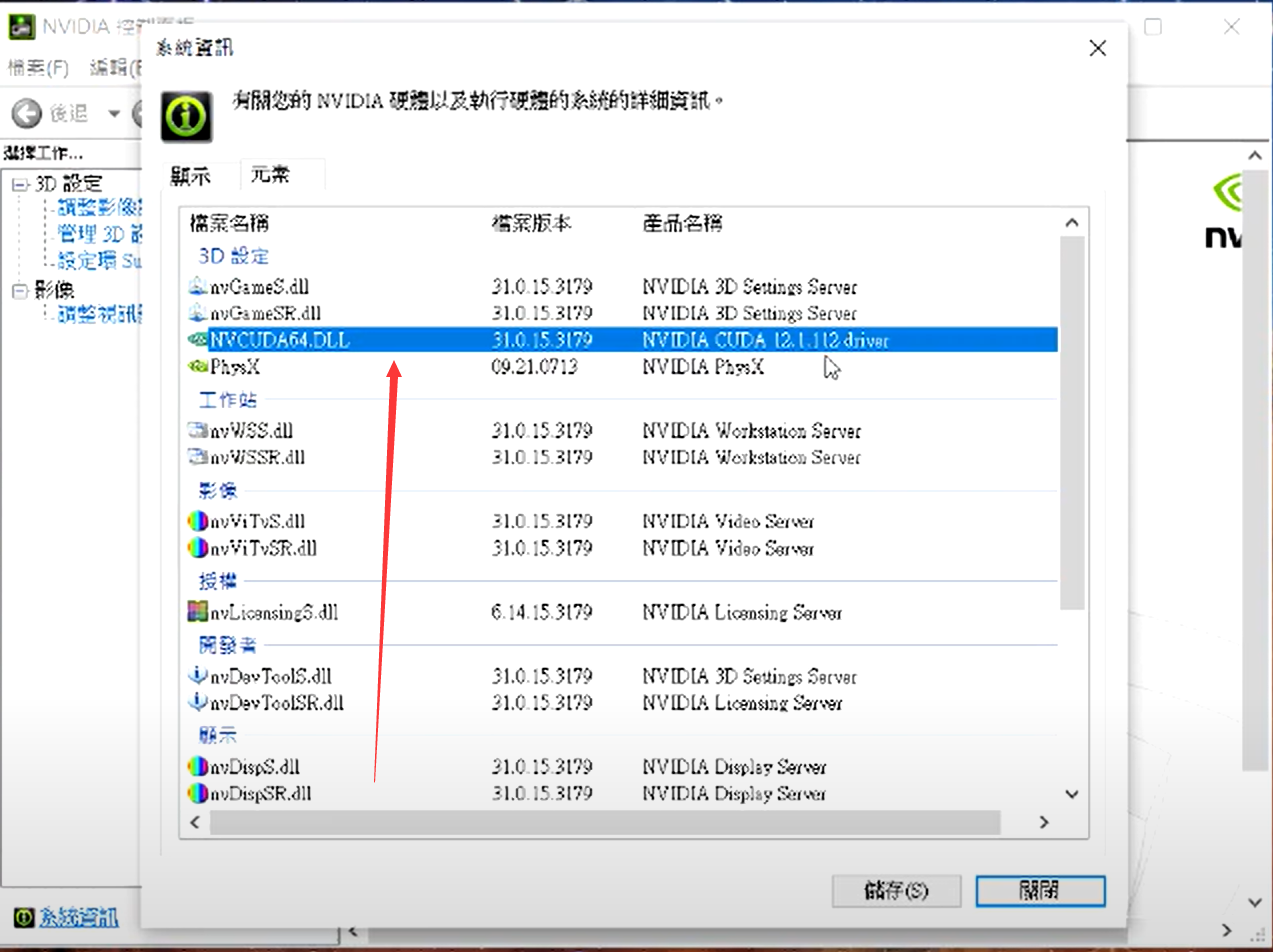This screenshot has height=952, width=1273.
Task: Open the 檔案(F) menu
Action: tap(38, 68)
